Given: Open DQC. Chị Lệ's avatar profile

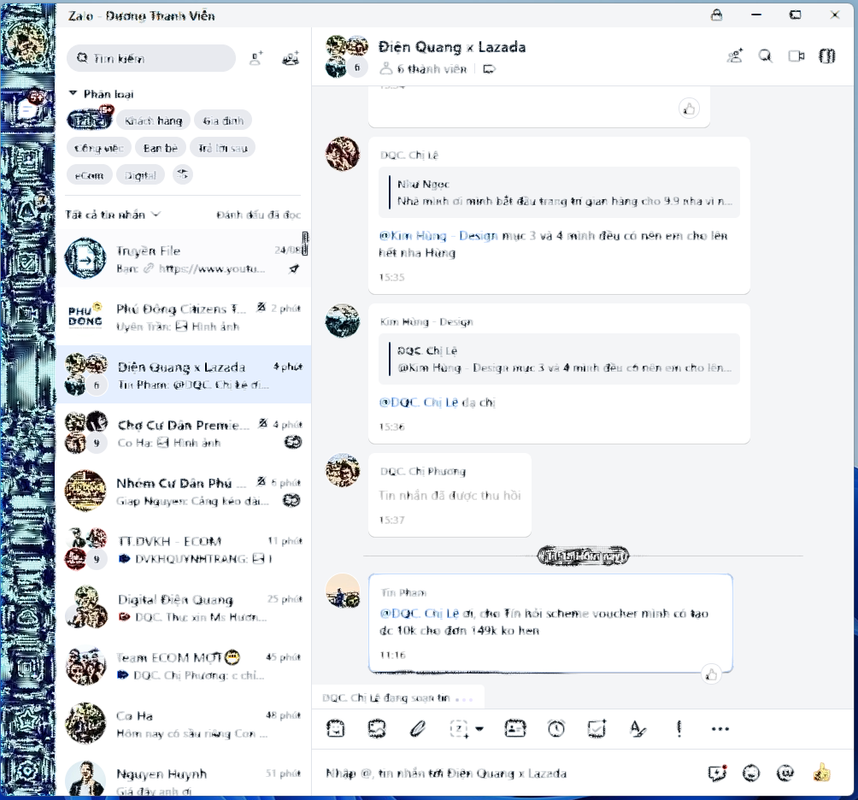Looking at the screenshot, I should click(343, 154).
